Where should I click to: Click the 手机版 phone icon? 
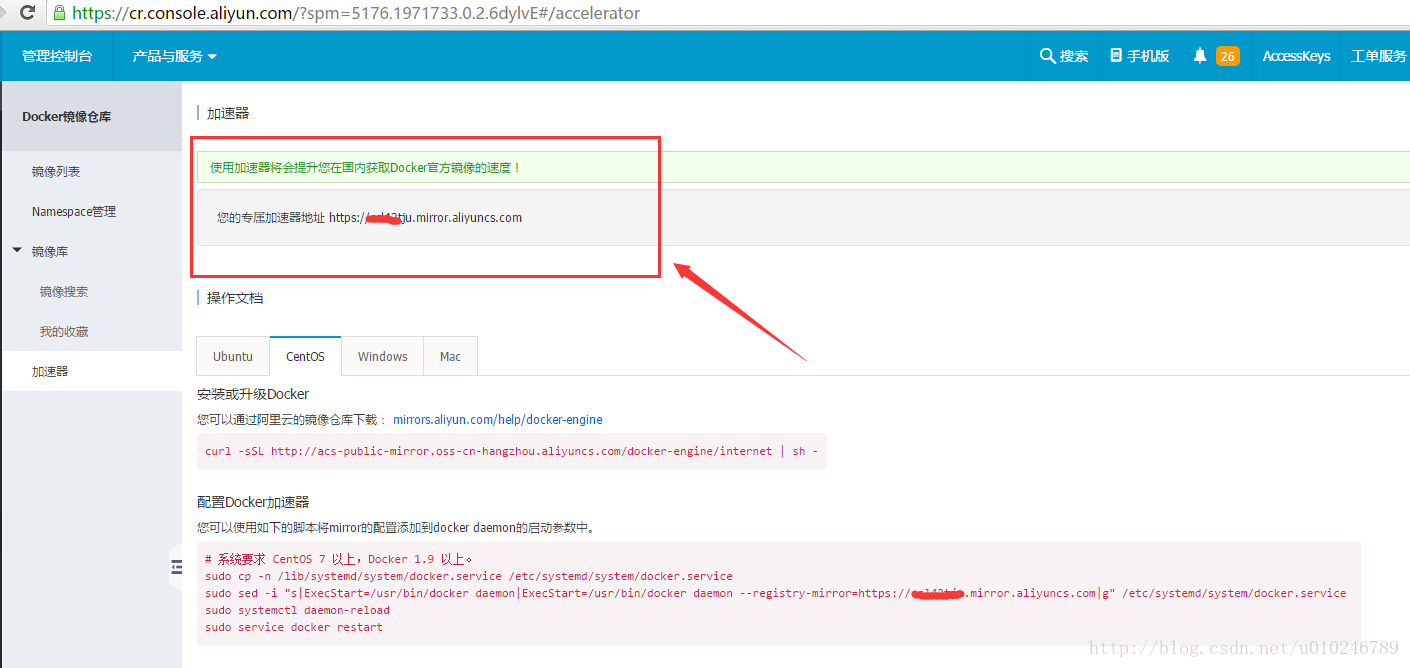pyautogui.click(x=1116, y=56)
